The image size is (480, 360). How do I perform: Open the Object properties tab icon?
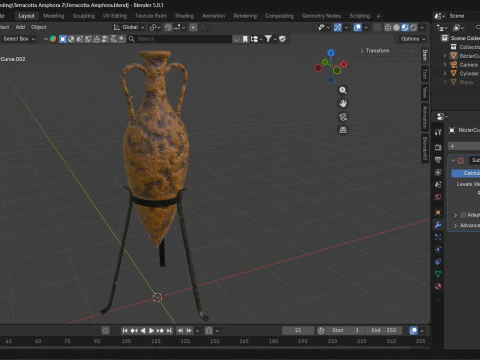pos(438,212)
